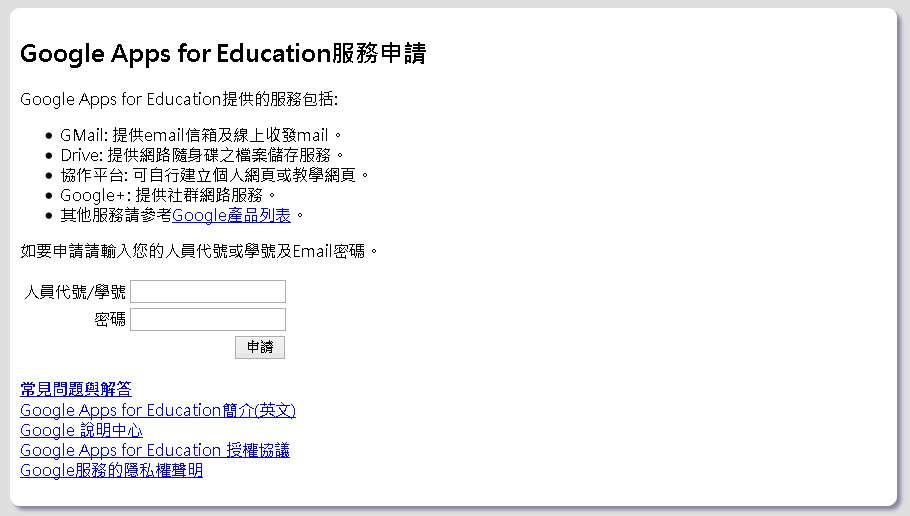Click the 密碼 label
This screenshot has height=516, width=910.
click(110, 319)
